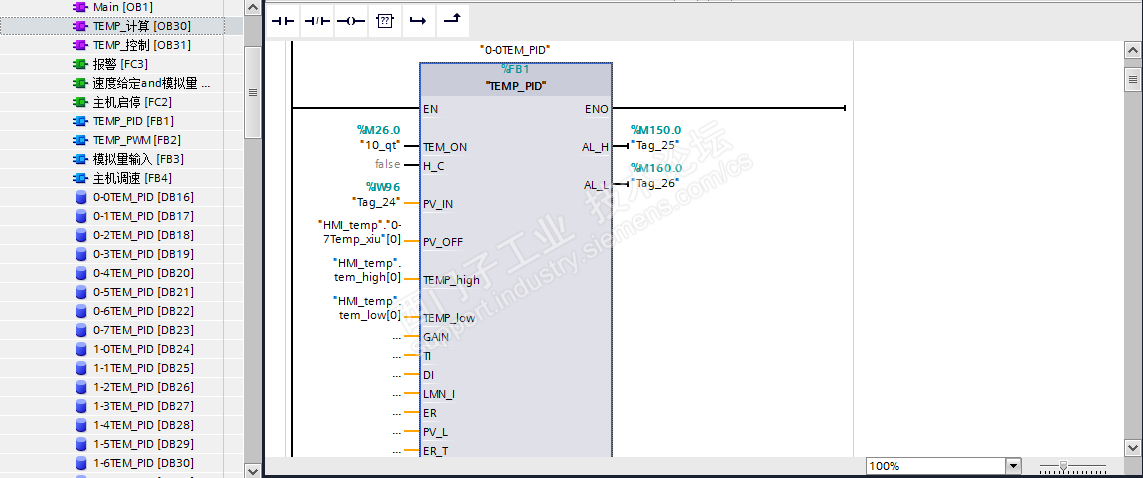This screenshot has width=1143, height=478.
Task: Click the "10_qt" operand at TEM_ON
Action: pos(380,145)
